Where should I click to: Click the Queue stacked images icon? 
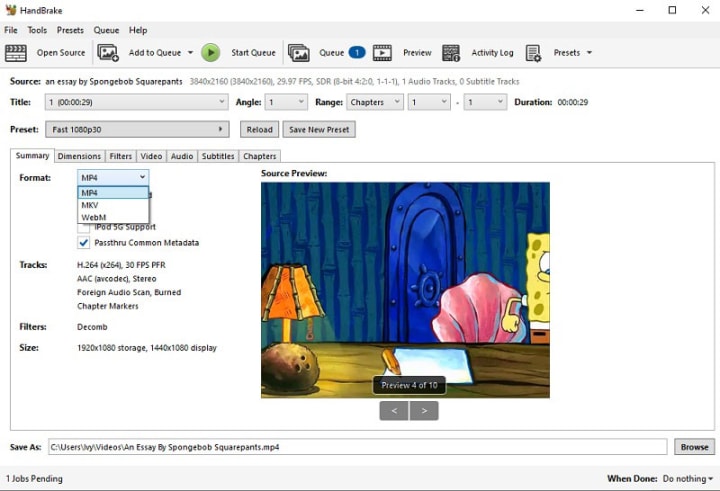(299, 53)
